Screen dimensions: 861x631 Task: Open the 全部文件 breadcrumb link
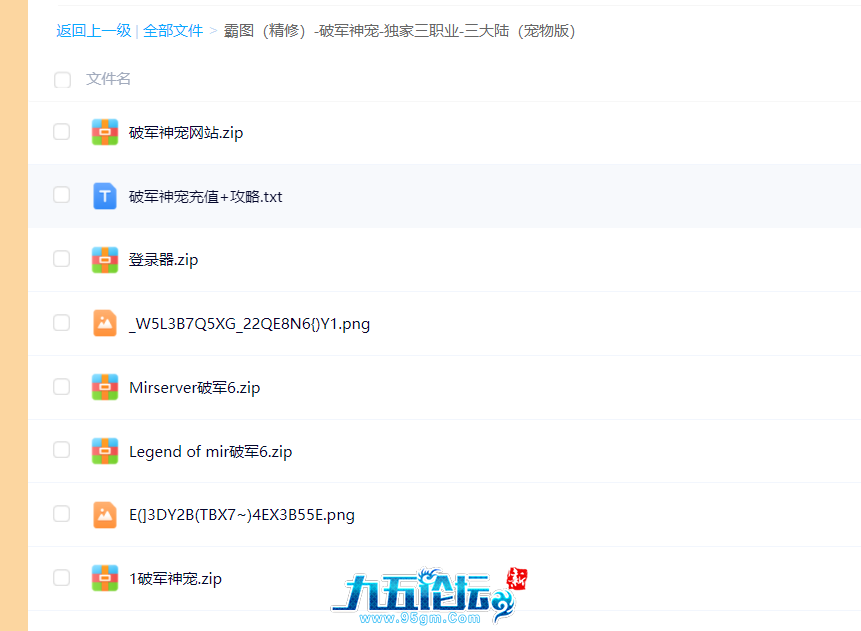(x=173, y=31)
